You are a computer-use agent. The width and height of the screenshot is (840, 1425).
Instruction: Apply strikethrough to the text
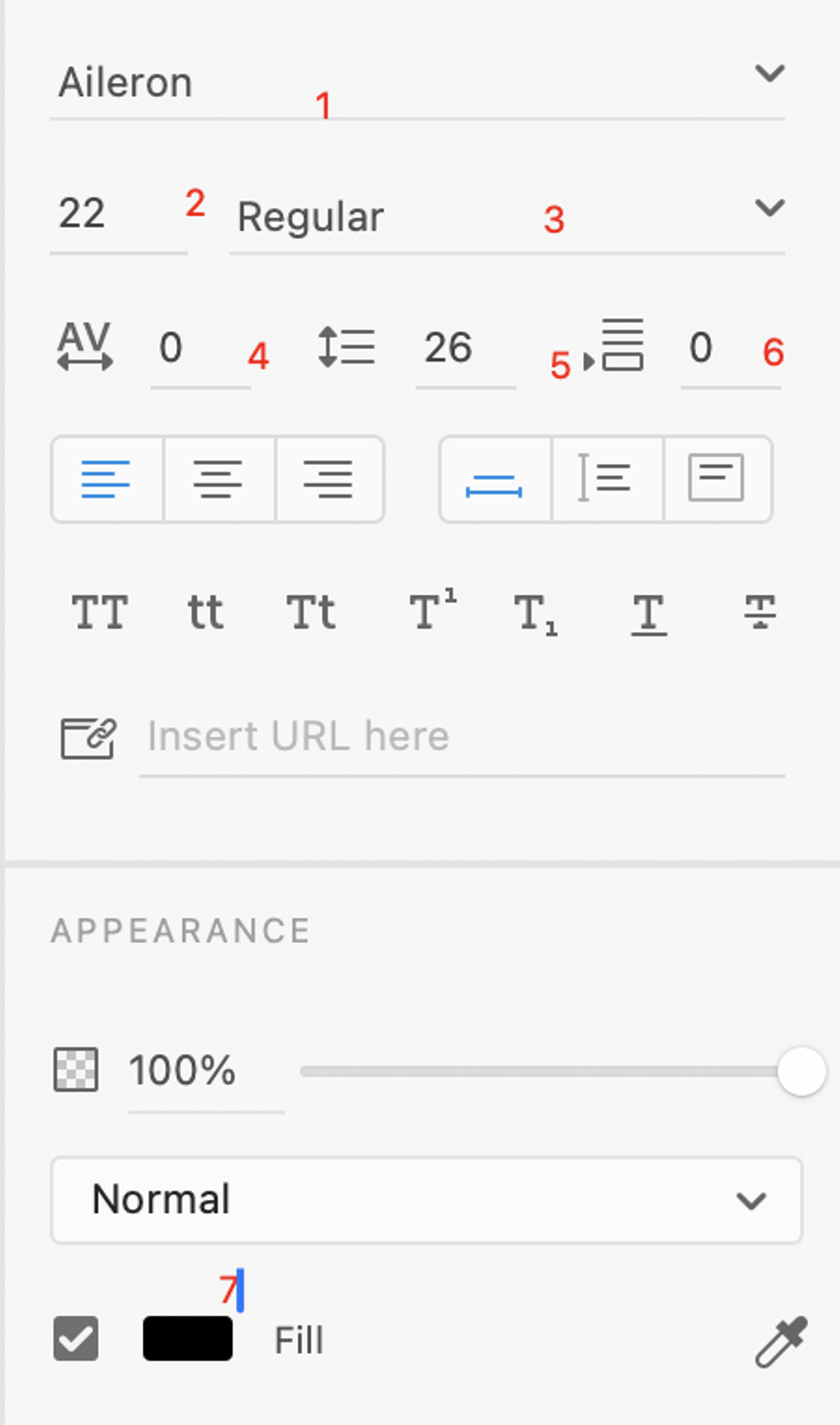(x=759, y=613)
